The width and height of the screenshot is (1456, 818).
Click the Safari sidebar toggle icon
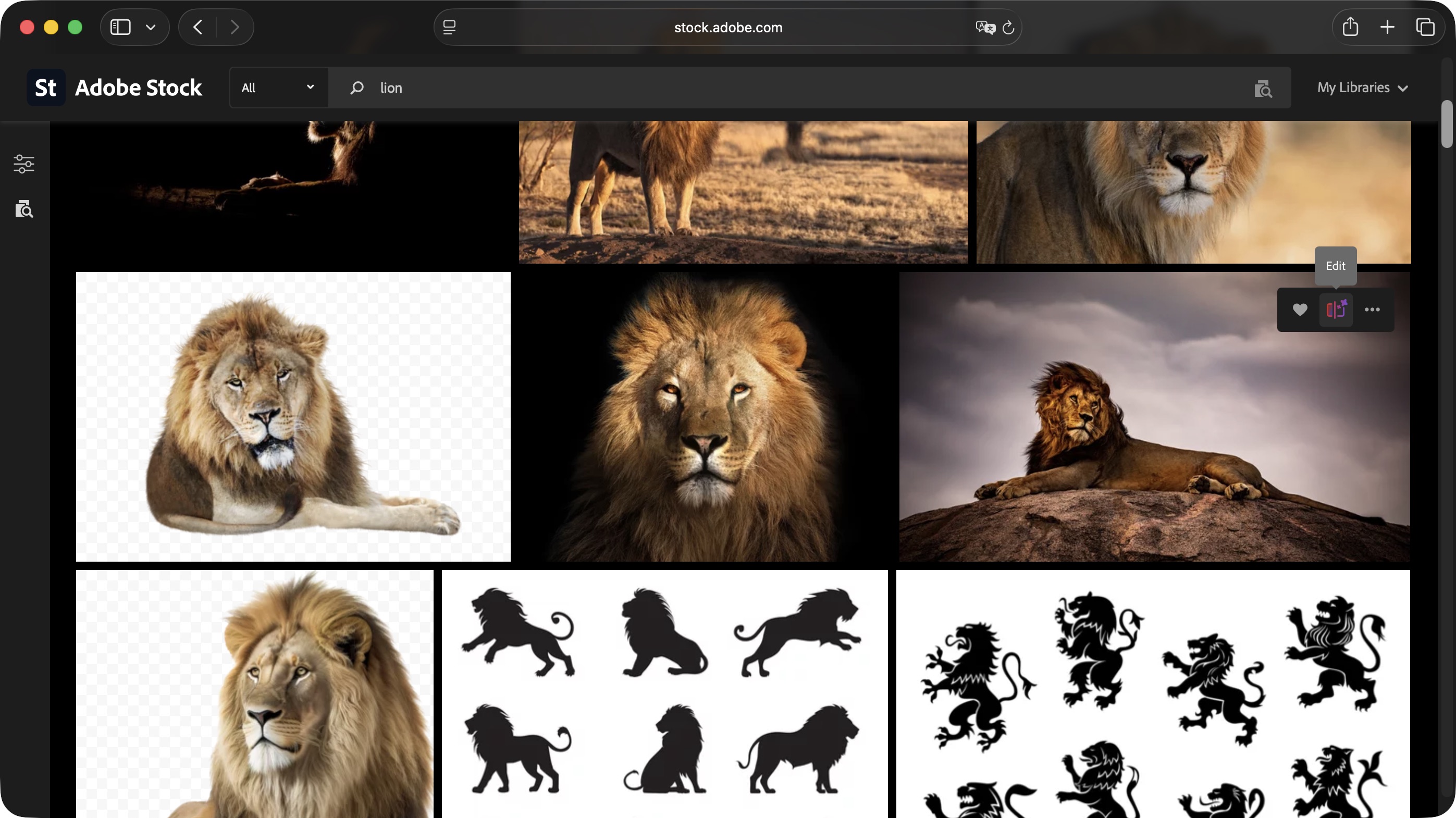tap(120, 27)
